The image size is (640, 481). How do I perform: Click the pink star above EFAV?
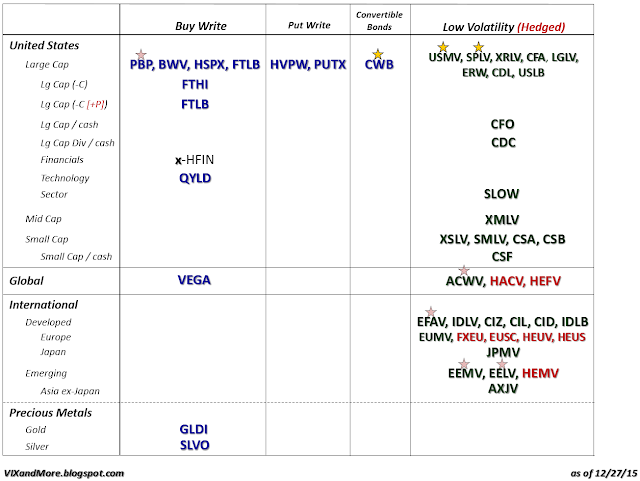click(x=431, y=312)
